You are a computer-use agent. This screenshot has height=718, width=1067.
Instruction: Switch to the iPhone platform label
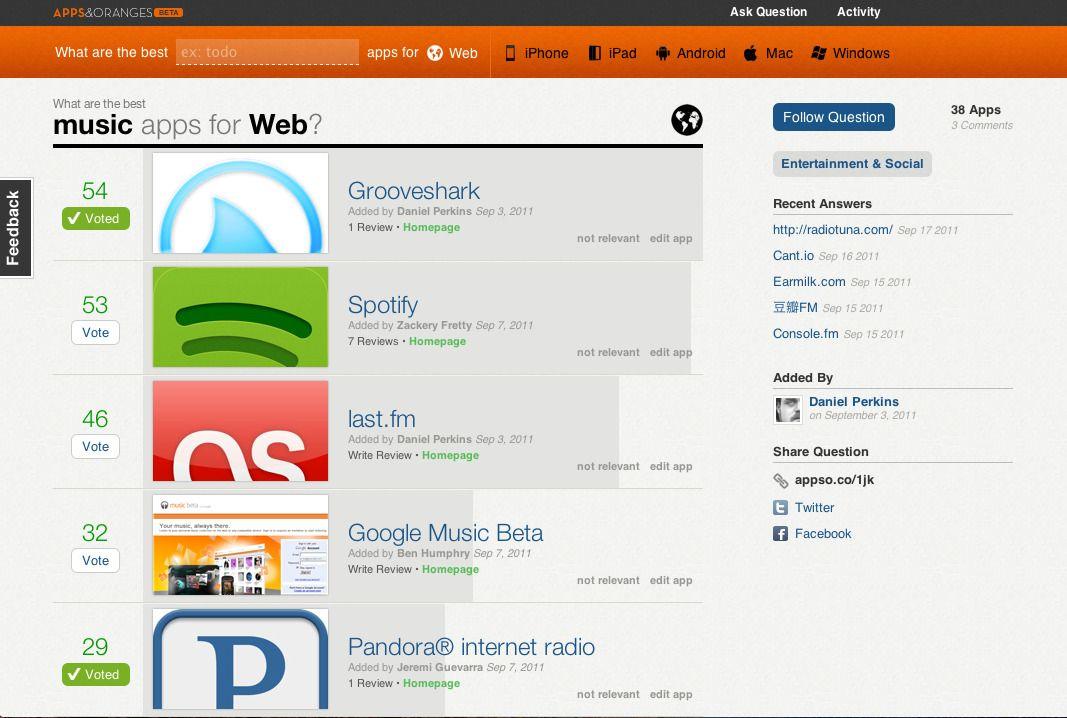[546, 53]
